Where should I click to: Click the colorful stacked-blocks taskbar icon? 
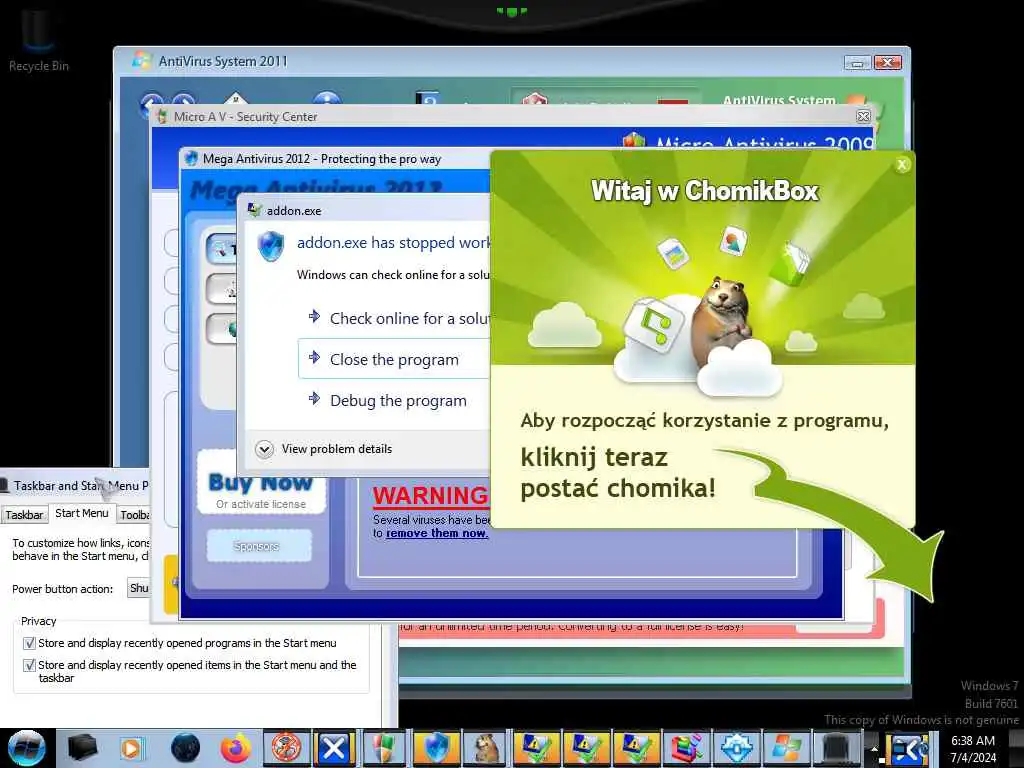[686, 748]
